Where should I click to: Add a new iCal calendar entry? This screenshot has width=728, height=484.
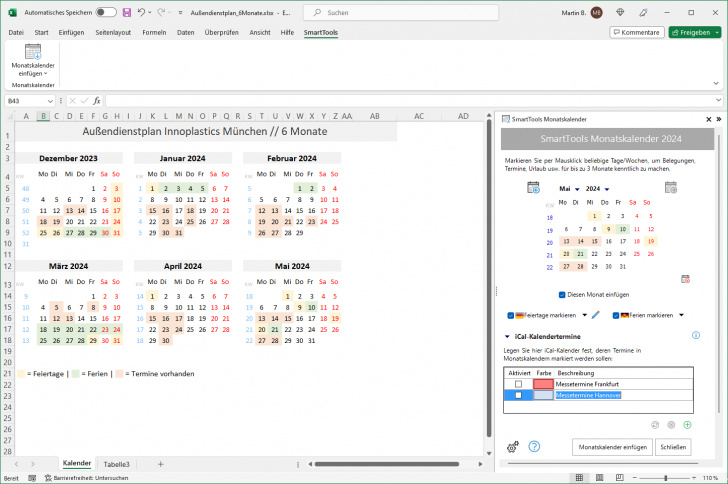687,425
